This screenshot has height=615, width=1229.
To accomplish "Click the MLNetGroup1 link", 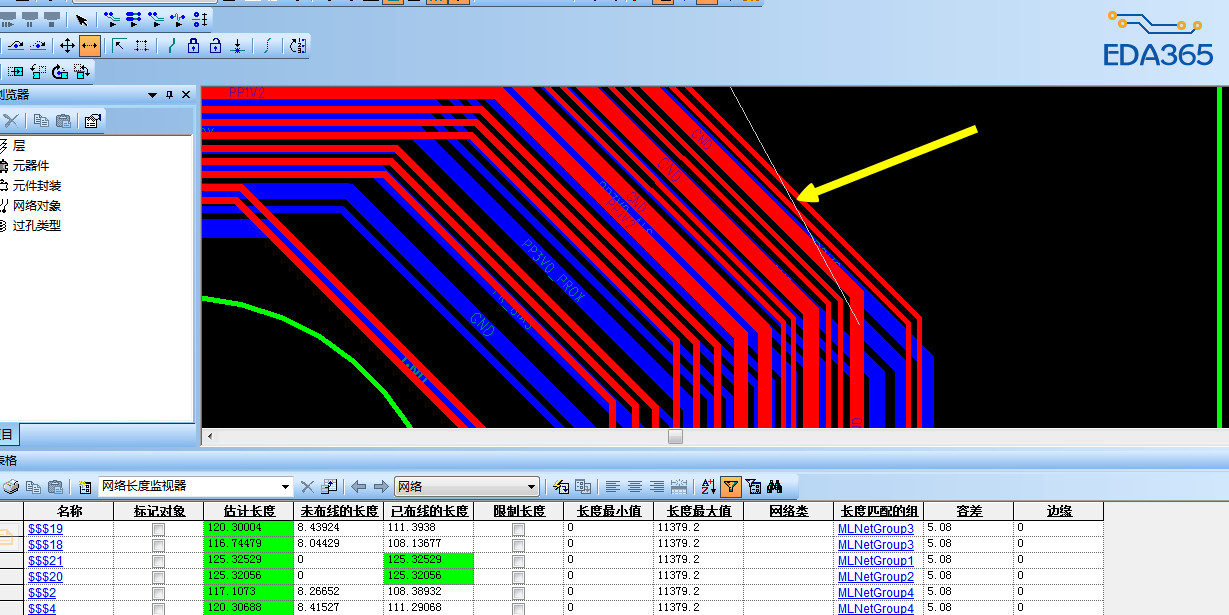I will click(875, 560).
